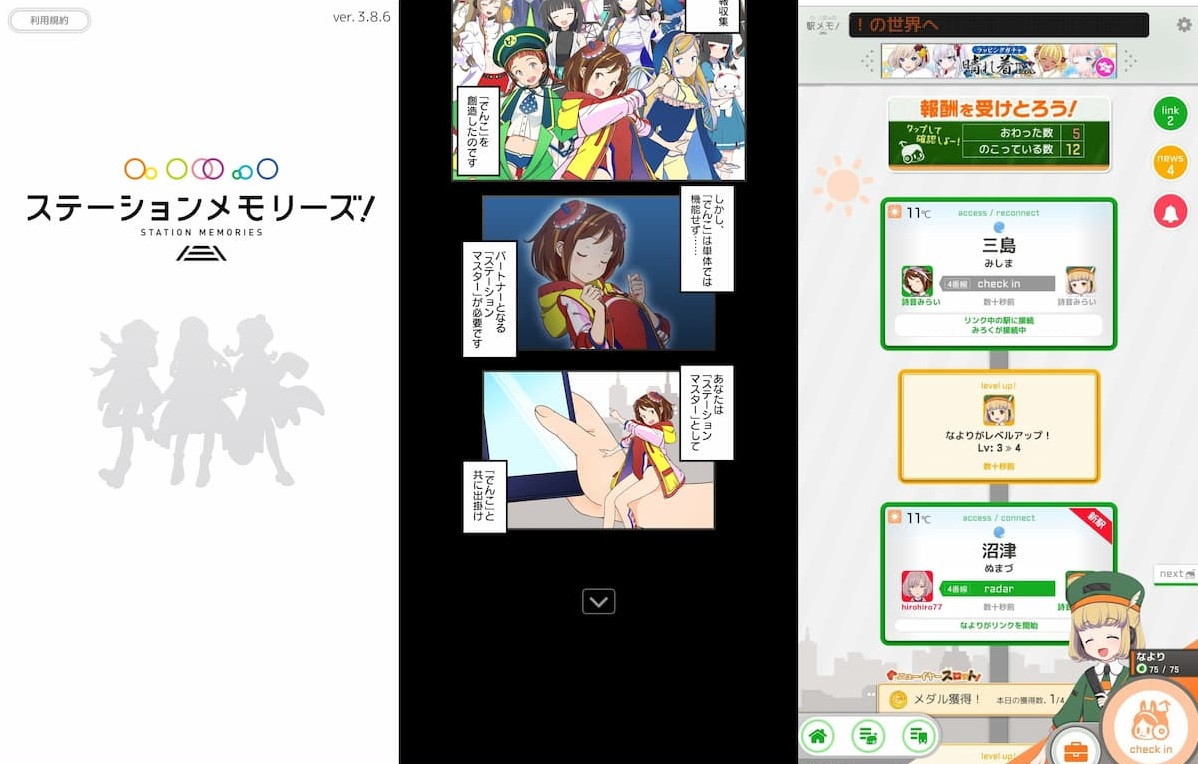Tap the なより avatar in level up card
The image size is (1198, 764).
(999, 410)
